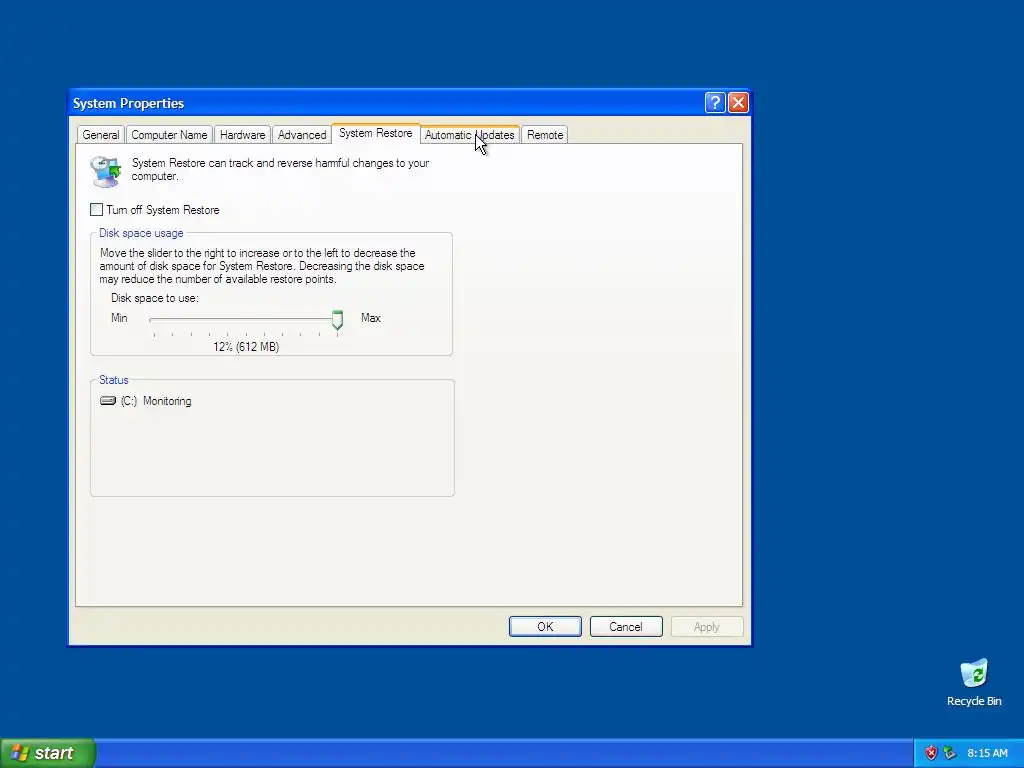The width and height of the screenshot is (1024, 768).
Task: Click the System Restore computer icon
Action: (106, 171)
